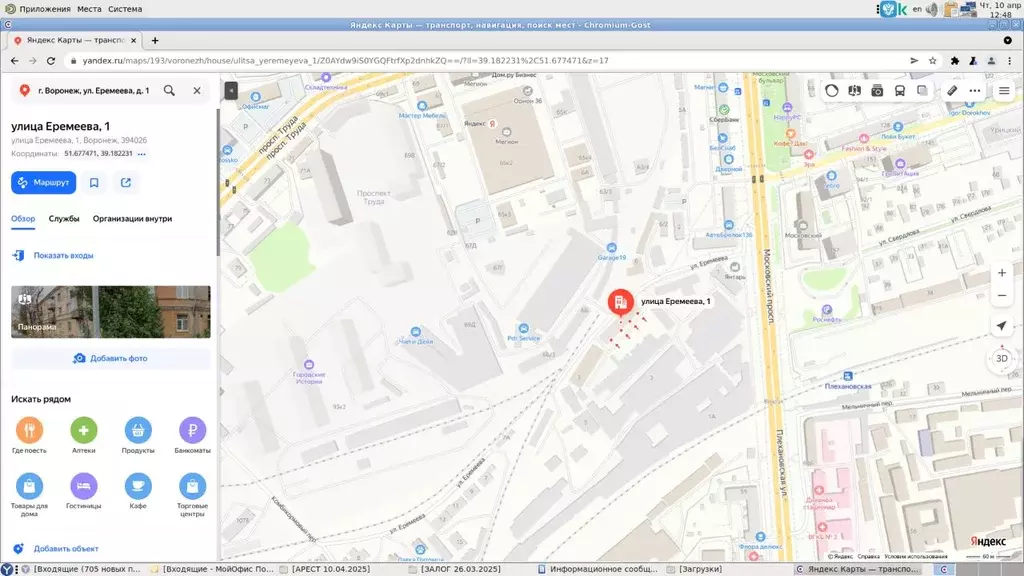Go back in browser history
Image resolution: width=1024 pixels, height=576 pixels.
pyautogui.click(x=14, y=61)
